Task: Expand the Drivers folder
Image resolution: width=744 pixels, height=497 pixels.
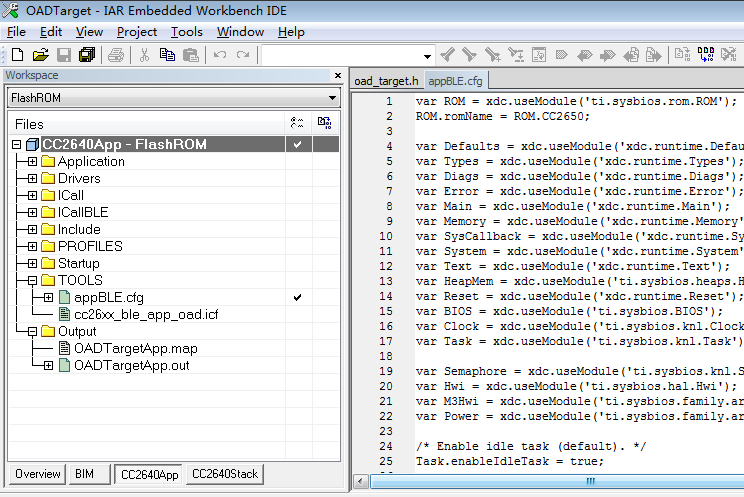Action: click(x=32, y=178)
